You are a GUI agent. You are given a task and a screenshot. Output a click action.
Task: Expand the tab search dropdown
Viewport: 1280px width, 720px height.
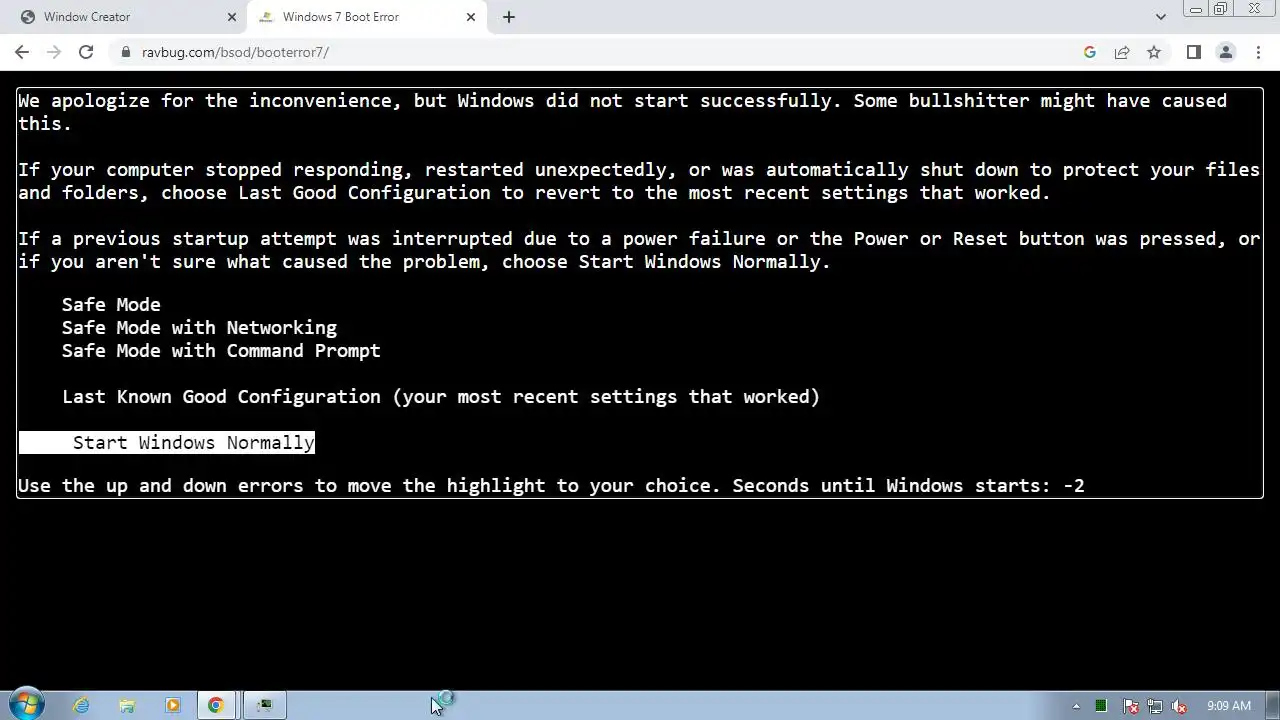click(1160, 17)
